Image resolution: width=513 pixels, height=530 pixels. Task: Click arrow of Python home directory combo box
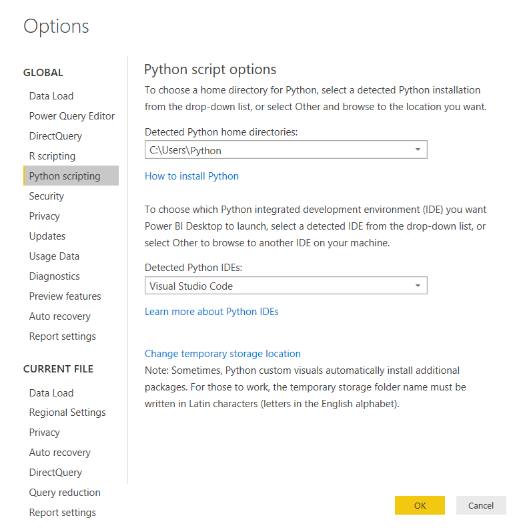pos(418,149)
